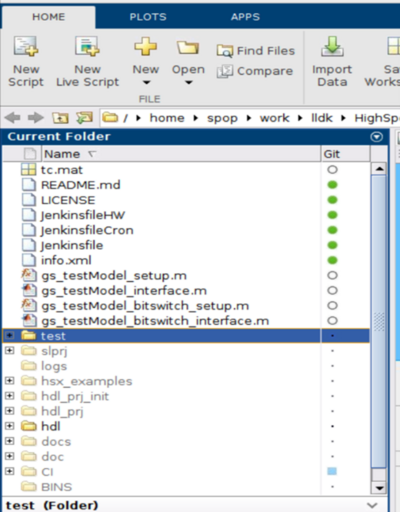Expand the docs folder
The height and width of the screenshot is (512, 400).
coord(10,441)
